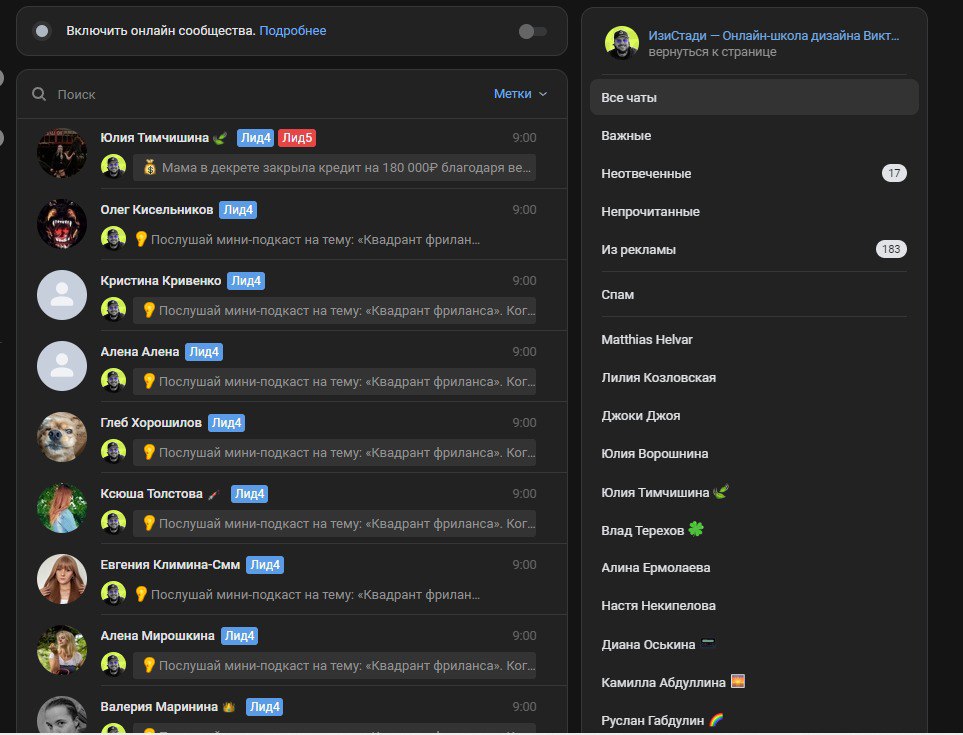The width and height of the screenshot is (963, 735).
Task: Click sender mini avatar in Евгения Климина-Смм row
Action: tap(114, 594)
